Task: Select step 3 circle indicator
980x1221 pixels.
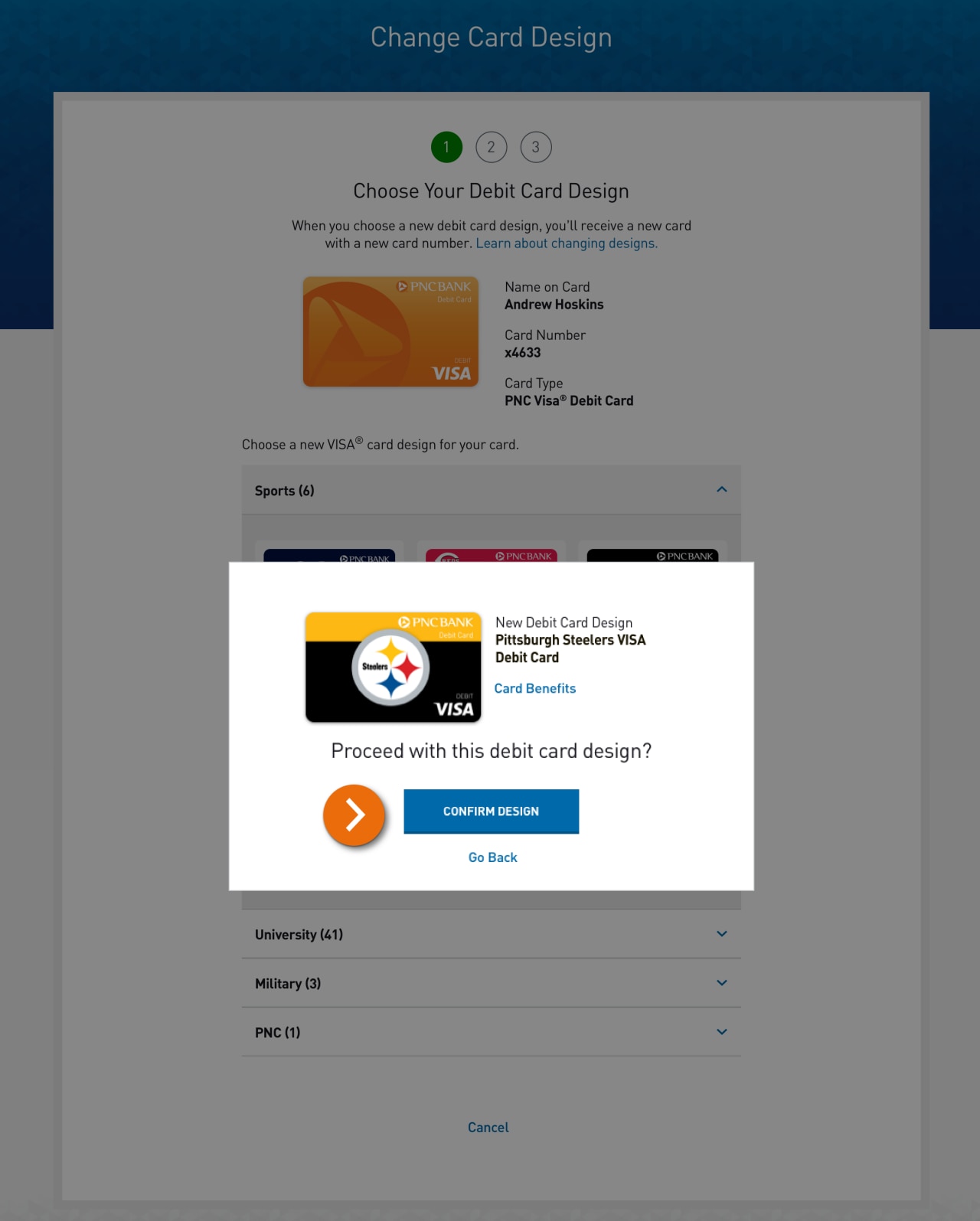Action: point(536,147)
